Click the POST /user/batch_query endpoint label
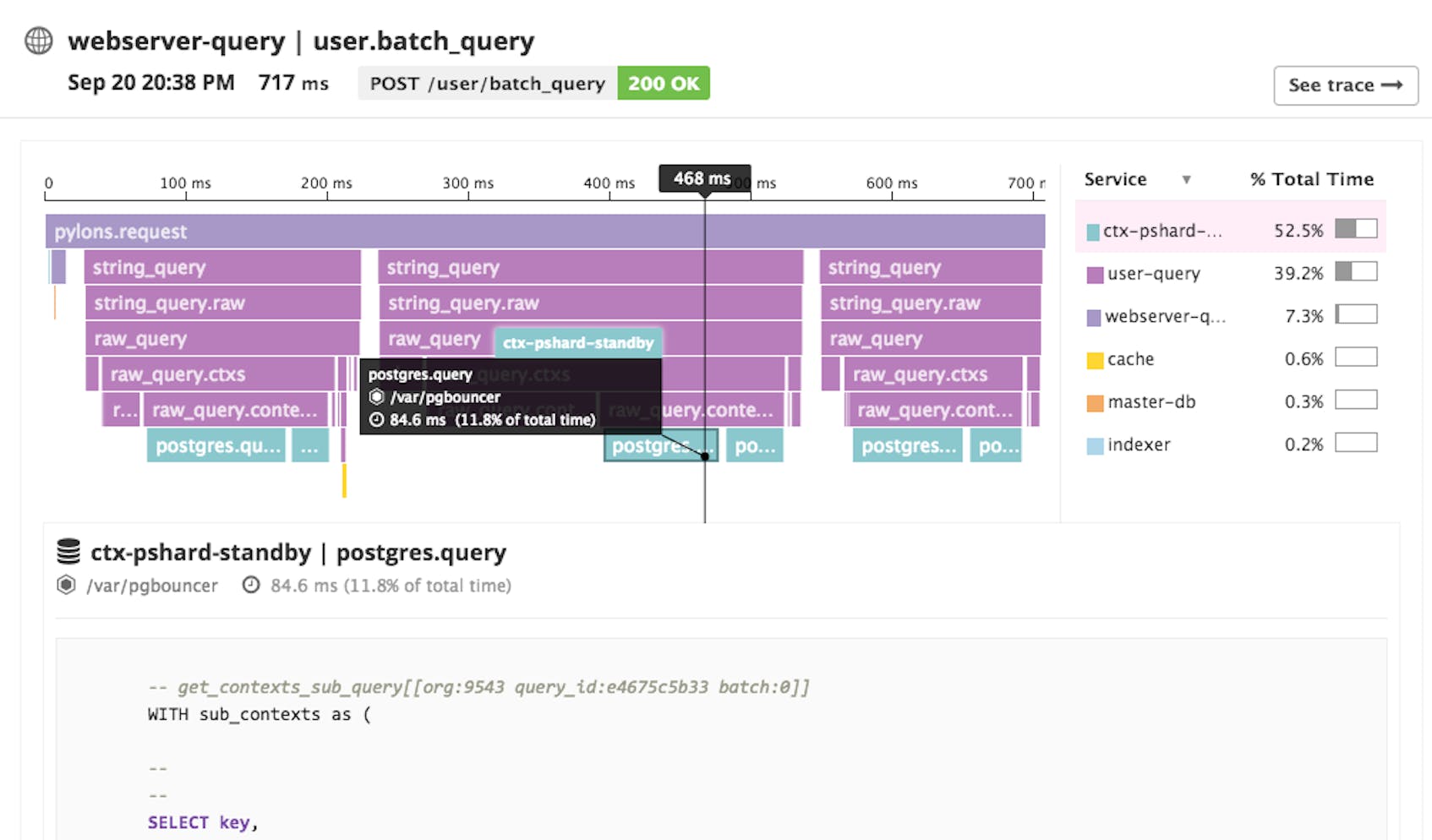The height and width of the screenshot is (840, 1432). [487, 83]
